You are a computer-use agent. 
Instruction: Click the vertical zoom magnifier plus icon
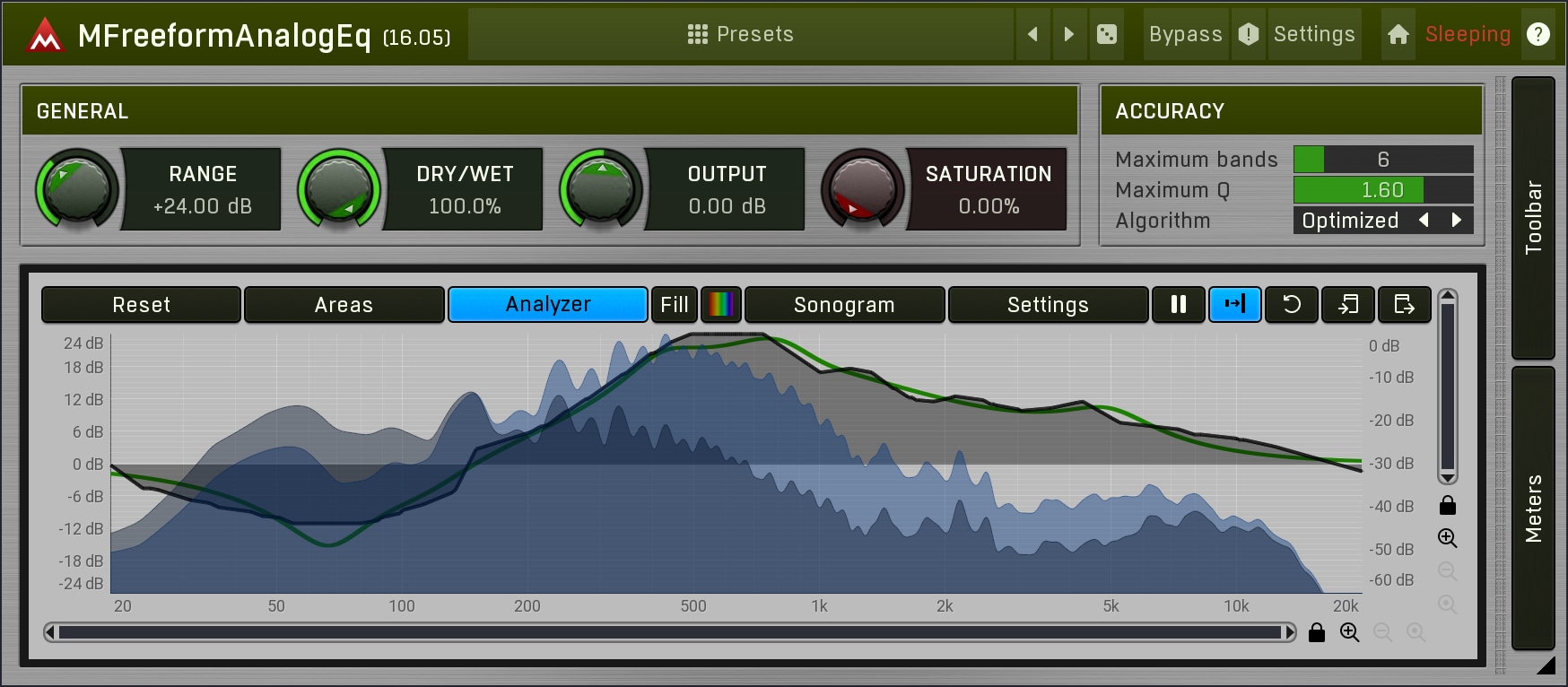tap(1447, 538)
